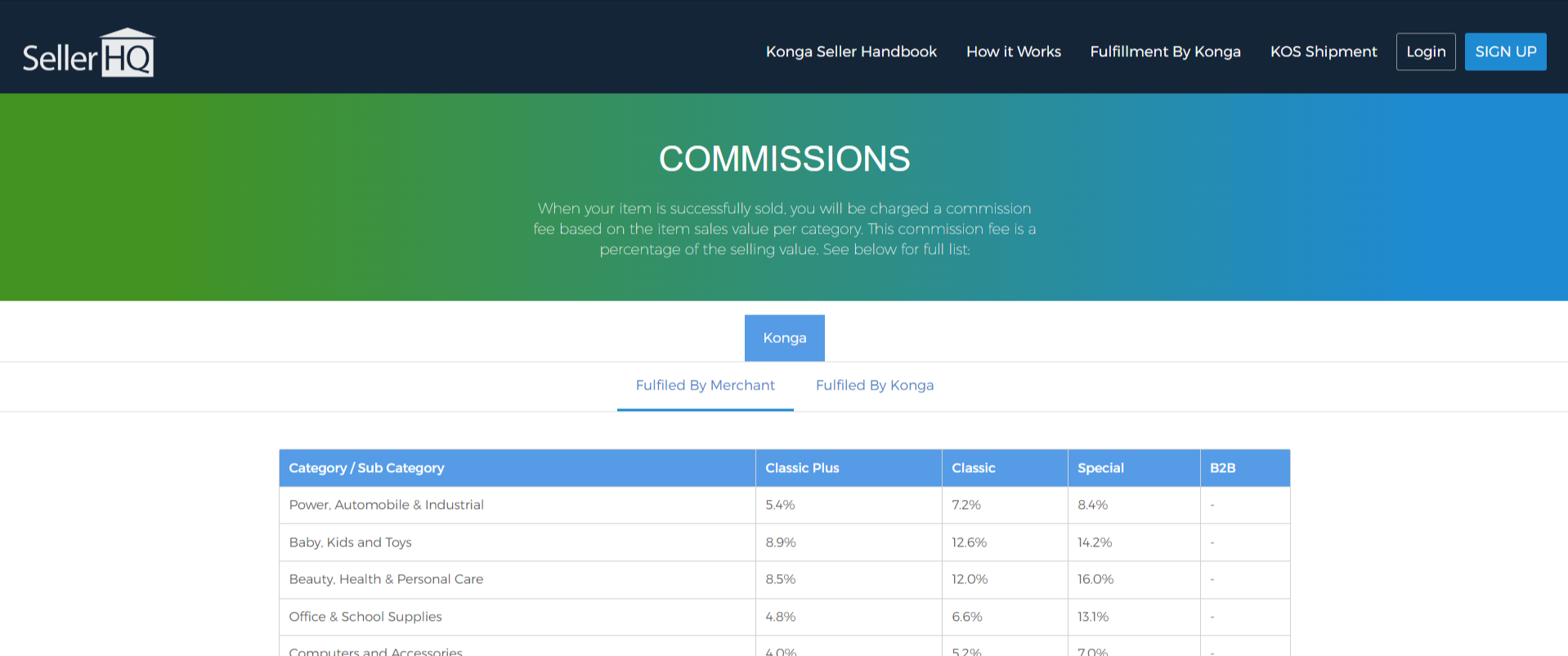The width and height of the screenshot is (1568, 656).
Task: Select the Power, Automobile & Industrial row
Action: pyautogui.click(x=386, y=505)
